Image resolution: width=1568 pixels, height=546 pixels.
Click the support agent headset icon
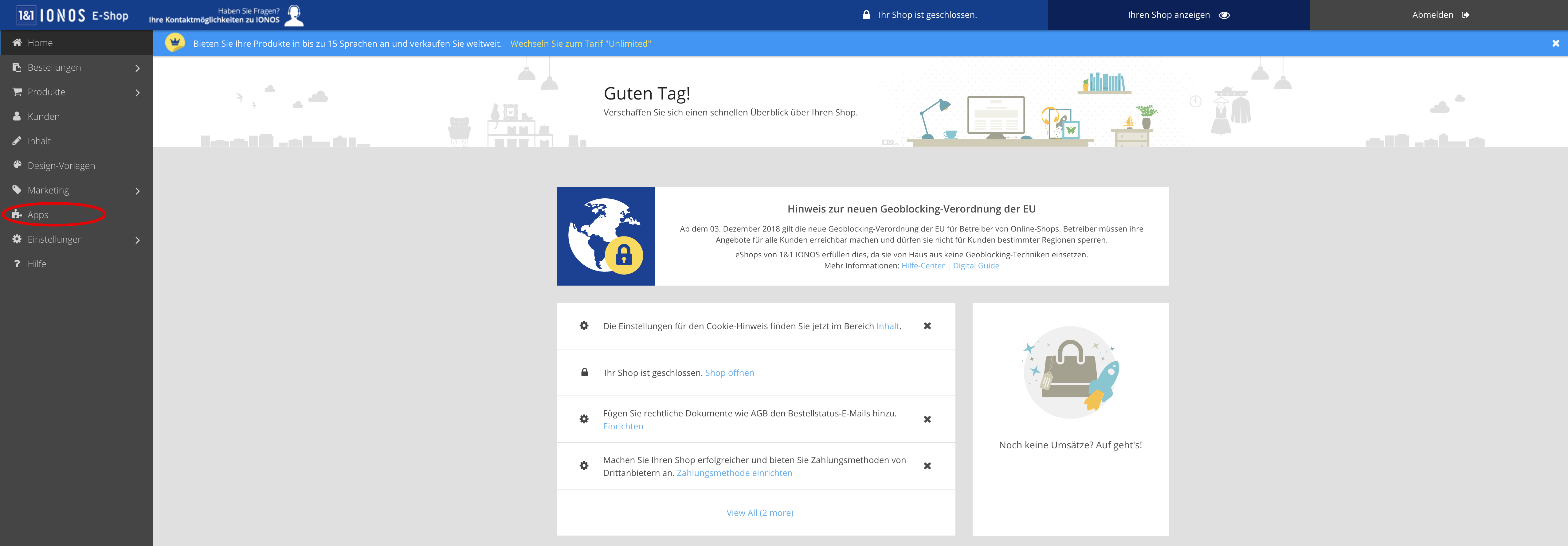click(294, 15)
